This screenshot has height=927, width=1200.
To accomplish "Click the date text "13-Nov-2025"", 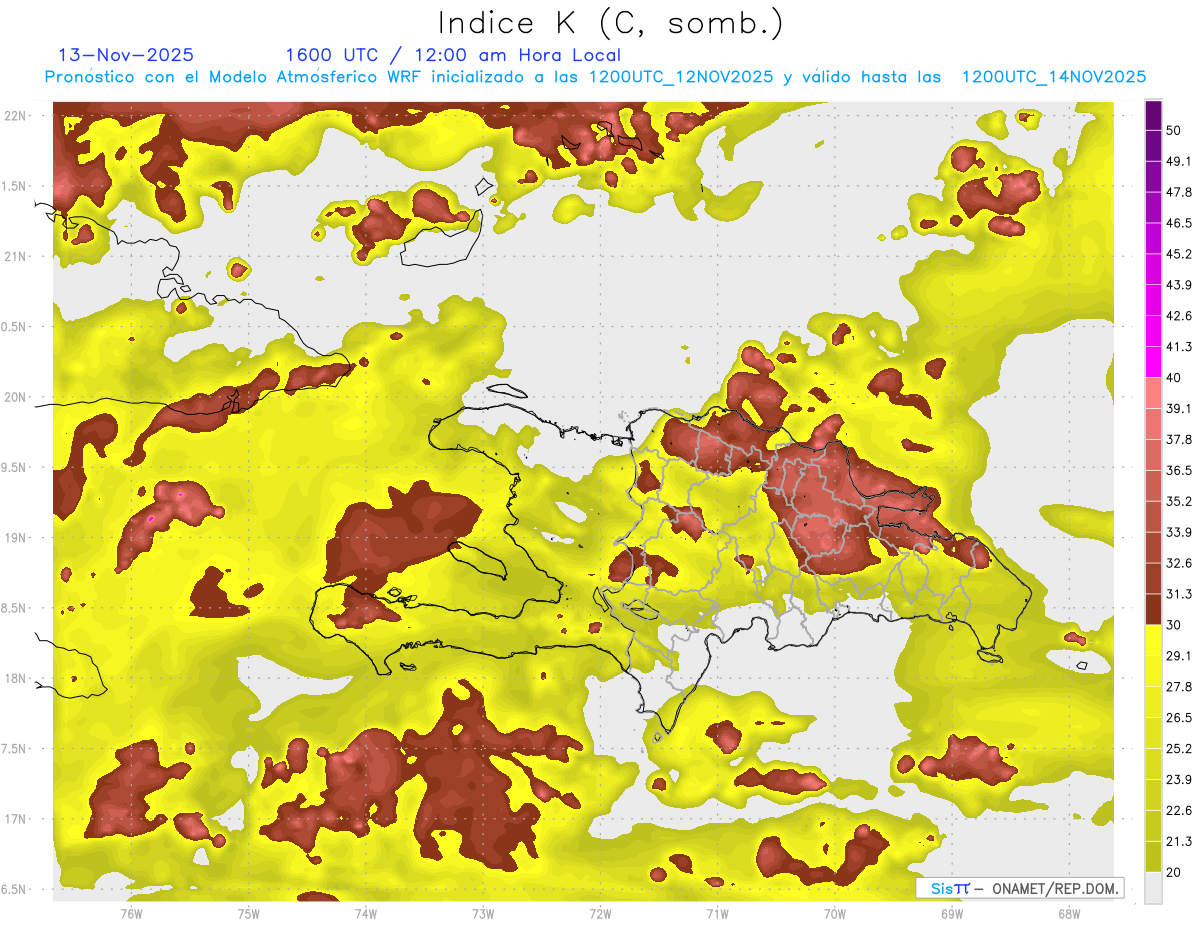I will click(x=126, y=55).
